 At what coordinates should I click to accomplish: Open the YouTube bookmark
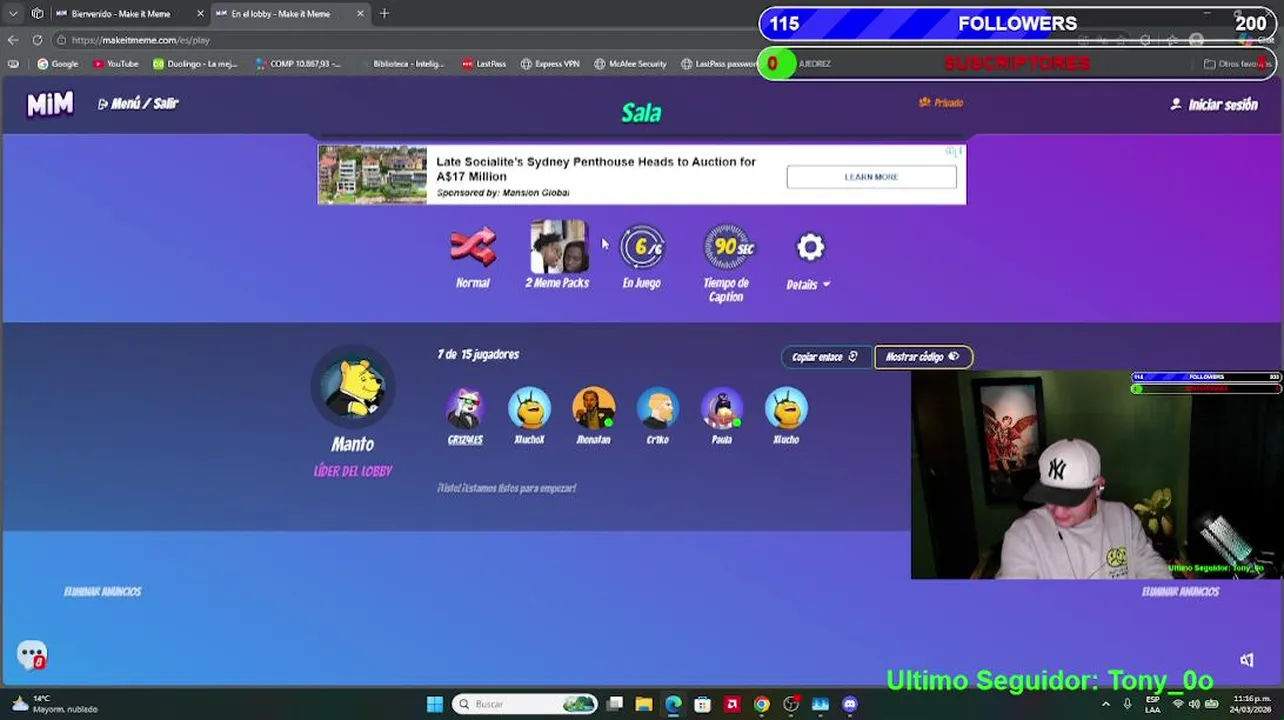pos(116,64)
